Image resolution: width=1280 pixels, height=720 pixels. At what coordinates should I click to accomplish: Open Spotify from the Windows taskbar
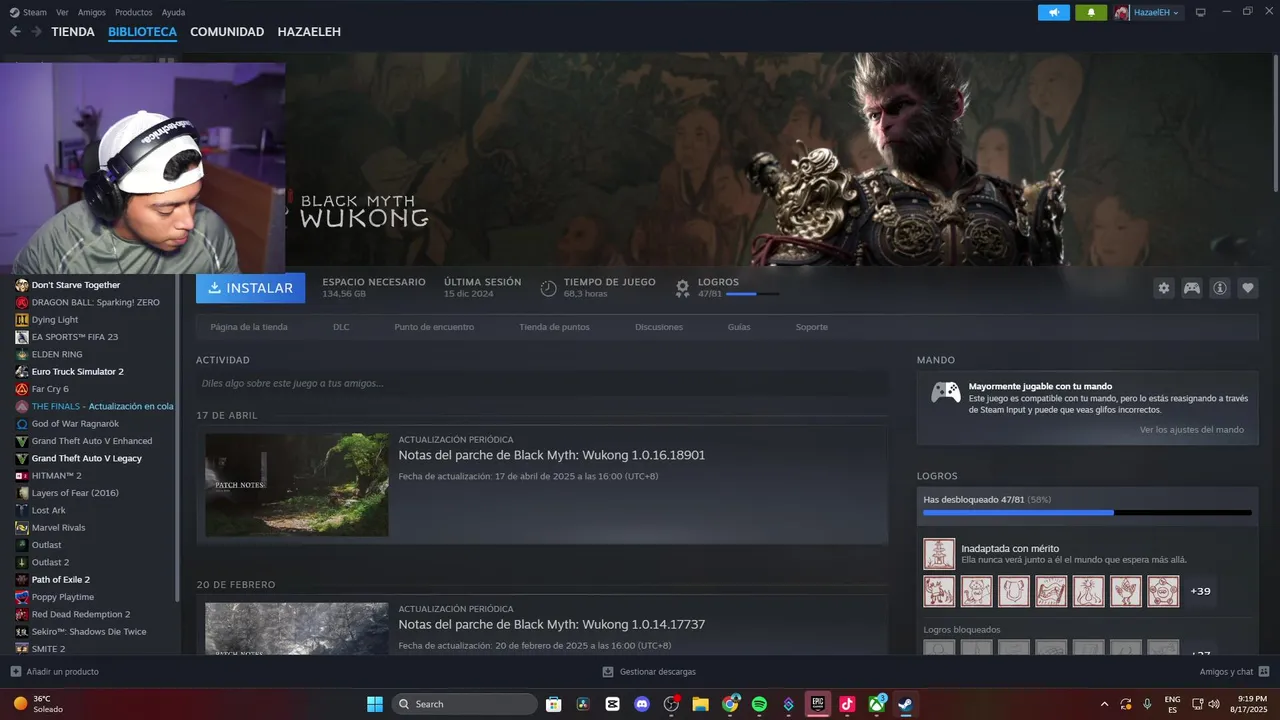tap(759, 704)
